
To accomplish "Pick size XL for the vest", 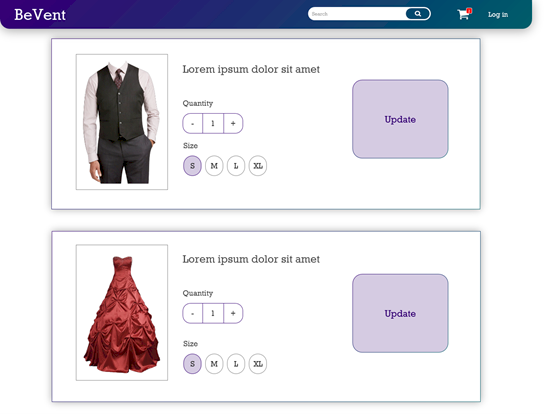I will pos(258,166).
